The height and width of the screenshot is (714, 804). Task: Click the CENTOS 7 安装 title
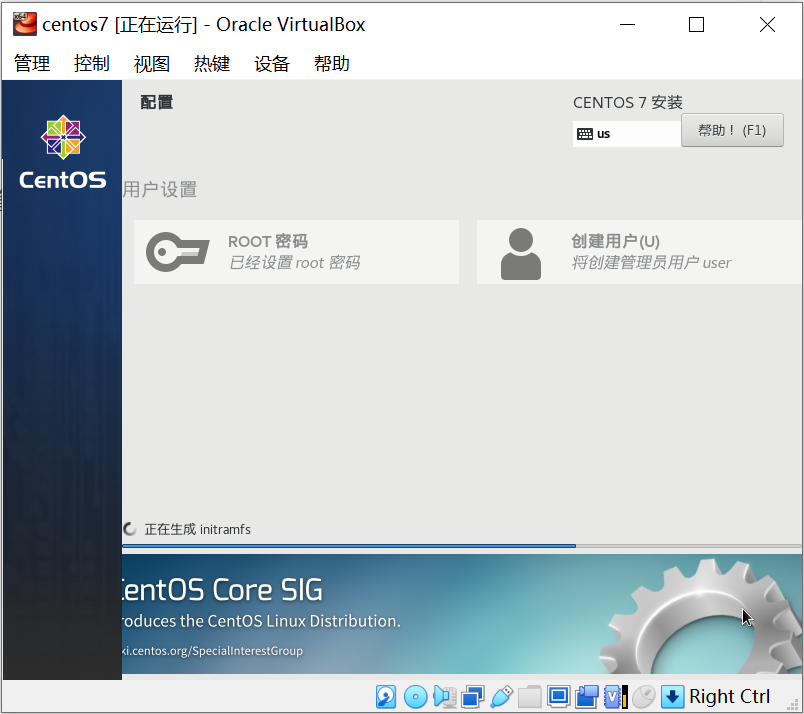[x=628, y=103]
